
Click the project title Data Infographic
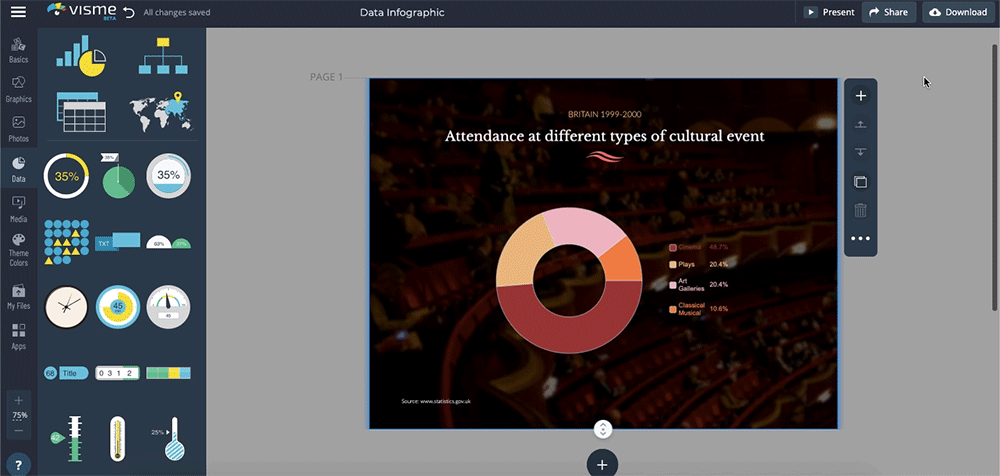[x=401, y=13]
